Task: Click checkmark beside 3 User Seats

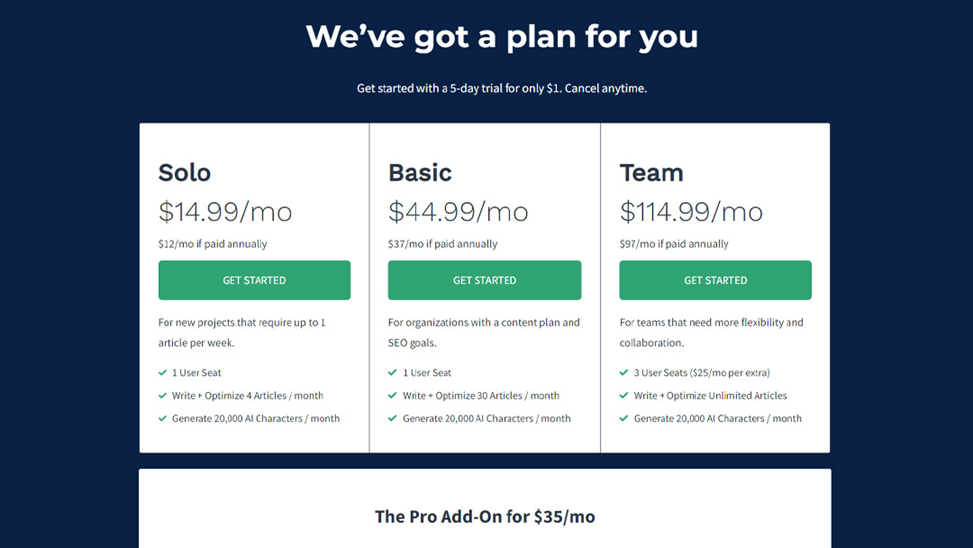Action: pyautogui.click(x=624, y=372)
